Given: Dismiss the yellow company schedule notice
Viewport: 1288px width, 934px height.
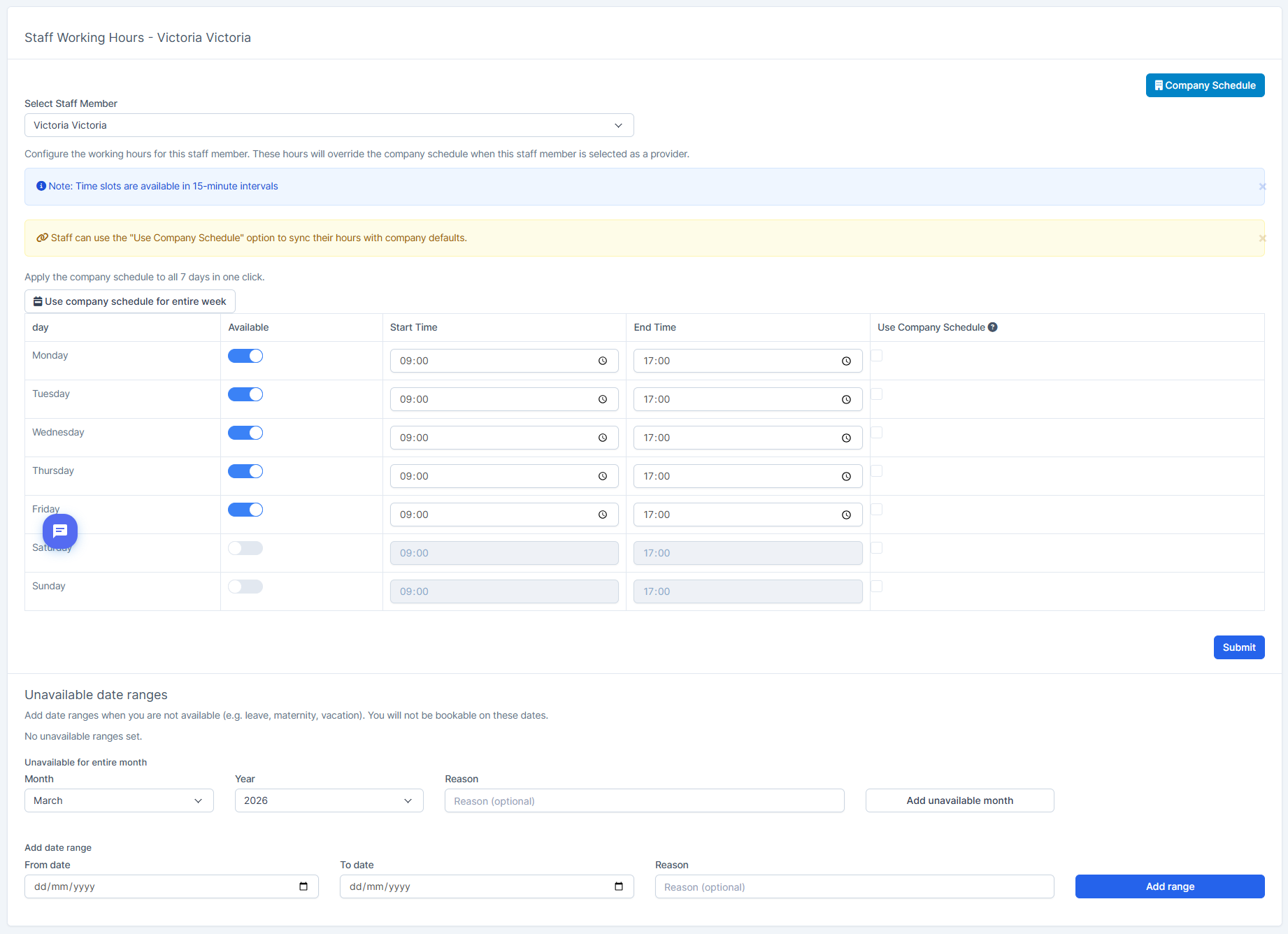Looking at the screenshot, I should (x=1261, y=238).
